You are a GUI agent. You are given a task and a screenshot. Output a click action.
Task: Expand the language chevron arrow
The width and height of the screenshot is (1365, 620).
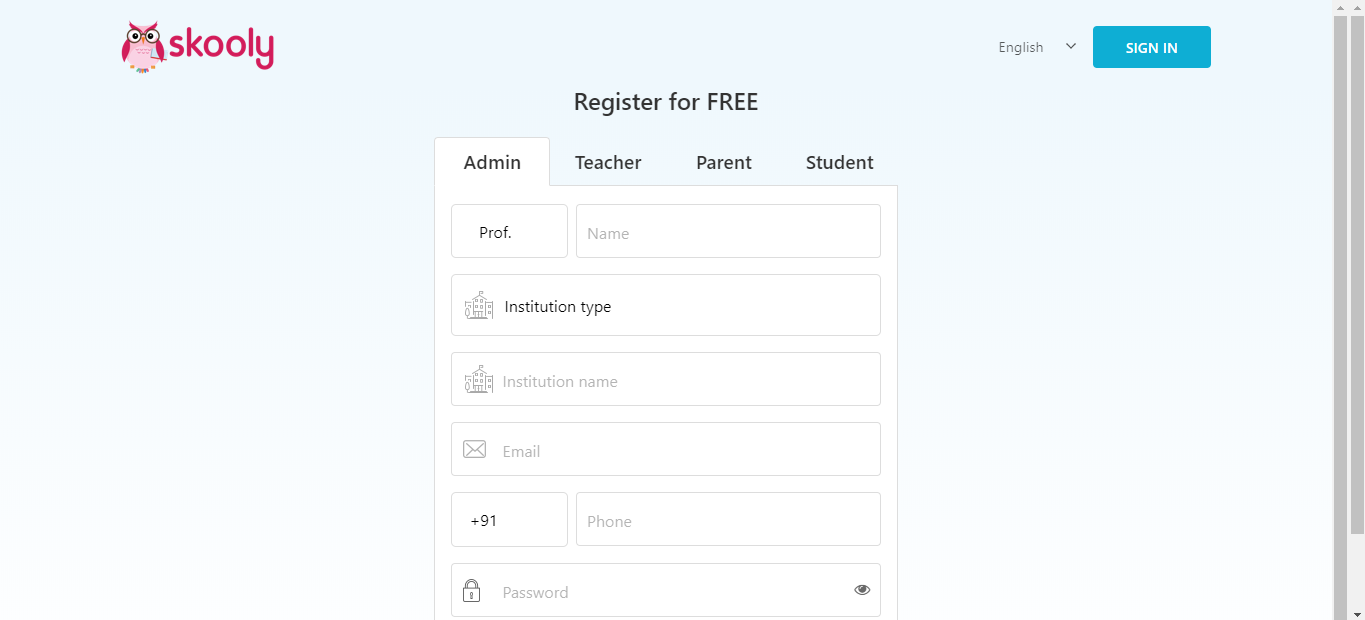1071,46
